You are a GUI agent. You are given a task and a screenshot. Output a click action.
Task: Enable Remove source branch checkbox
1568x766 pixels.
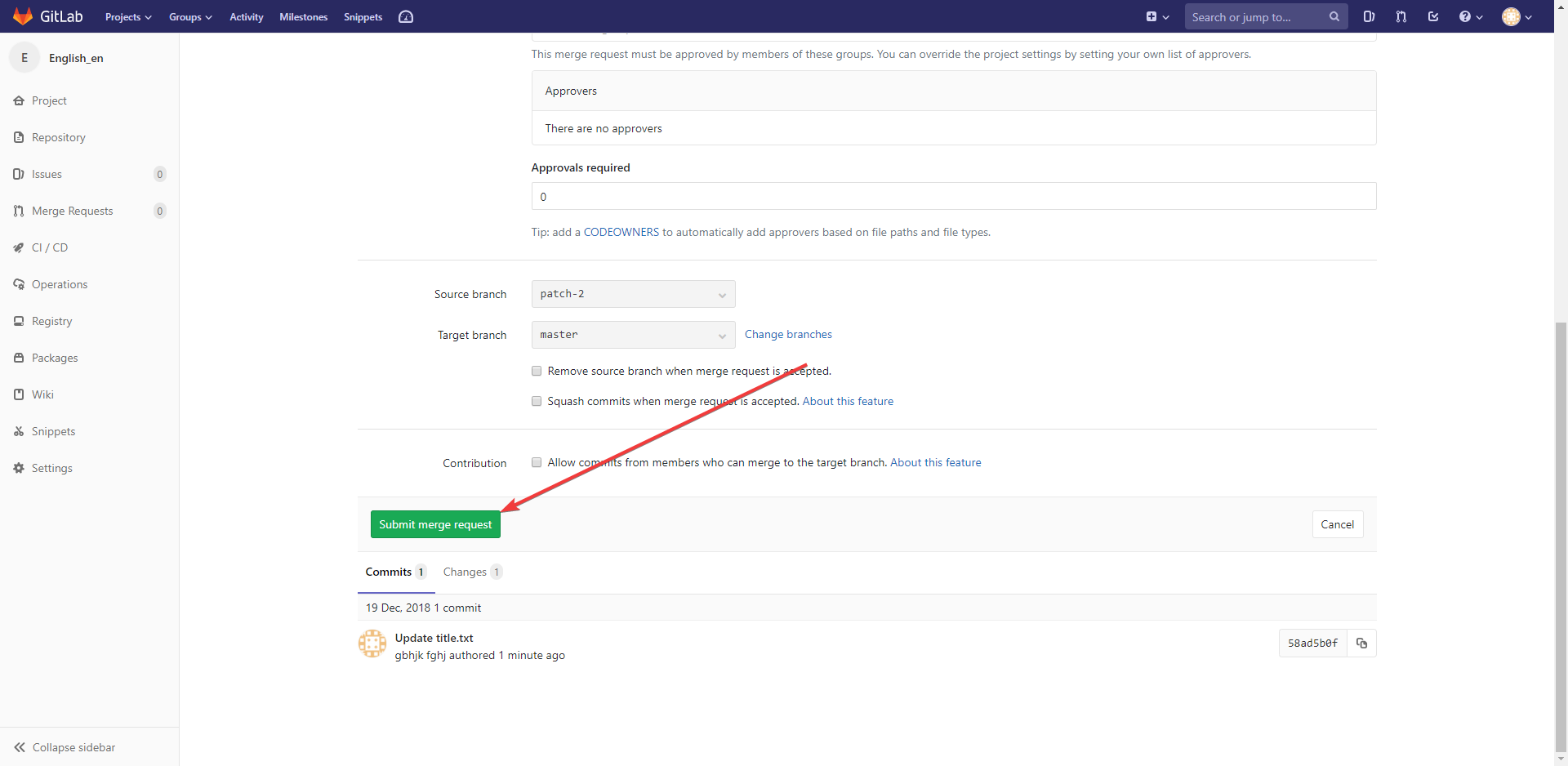tap(537, 371)
